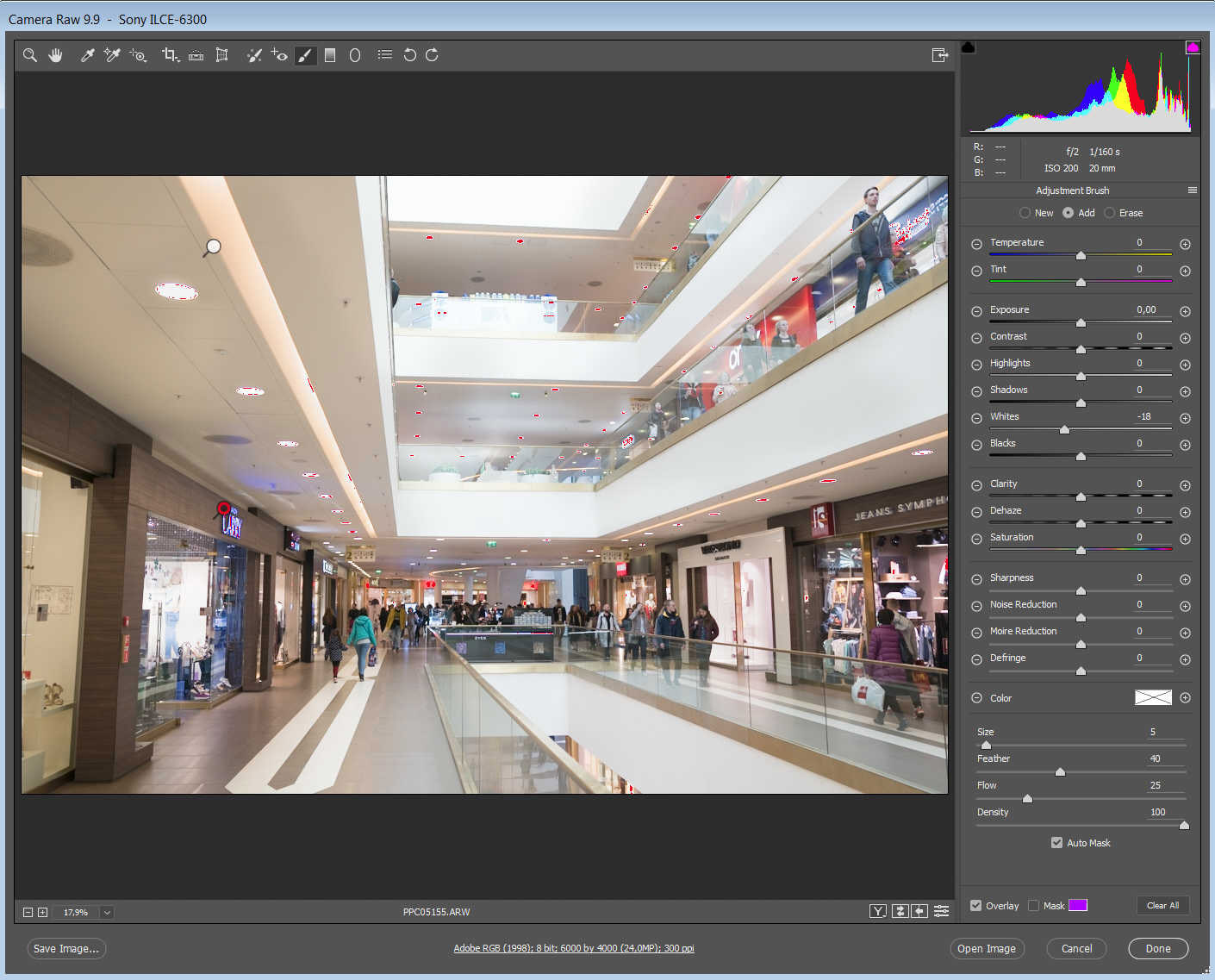Select the Hand tool
The height and width of the screenshot is (980, 1215).
click(x=56, y=55)
